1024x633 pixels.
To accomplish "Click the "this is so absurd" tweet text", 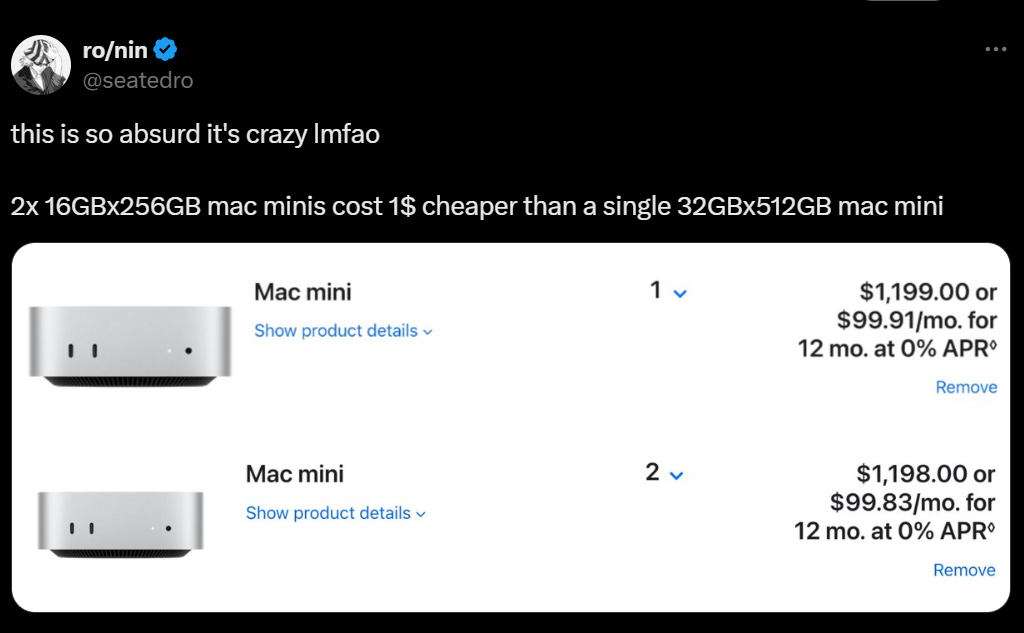I will click(x=195, y=134).
